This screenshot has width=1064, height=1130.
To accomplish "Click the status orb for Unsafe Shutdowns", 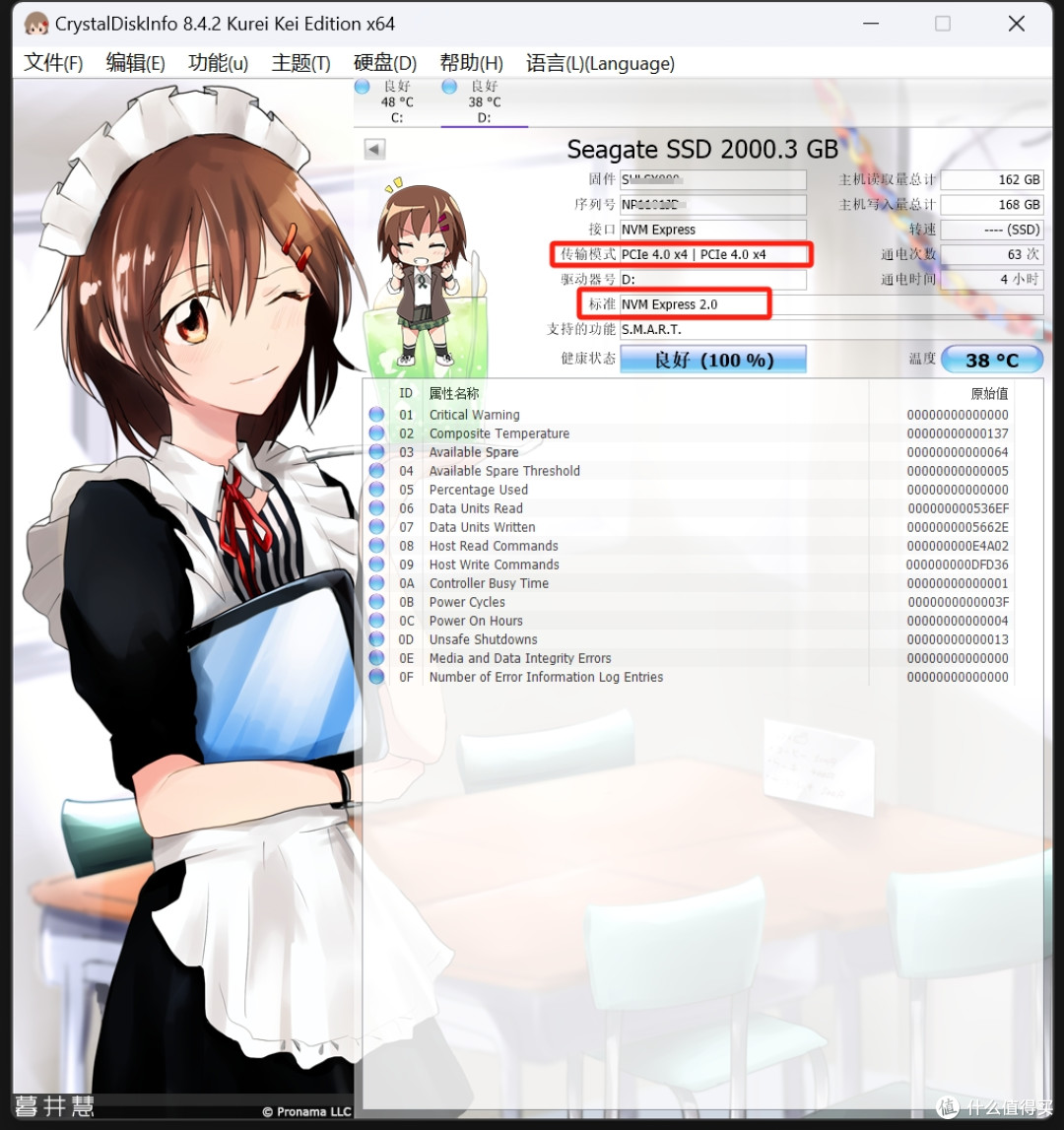I will [376, 639].
